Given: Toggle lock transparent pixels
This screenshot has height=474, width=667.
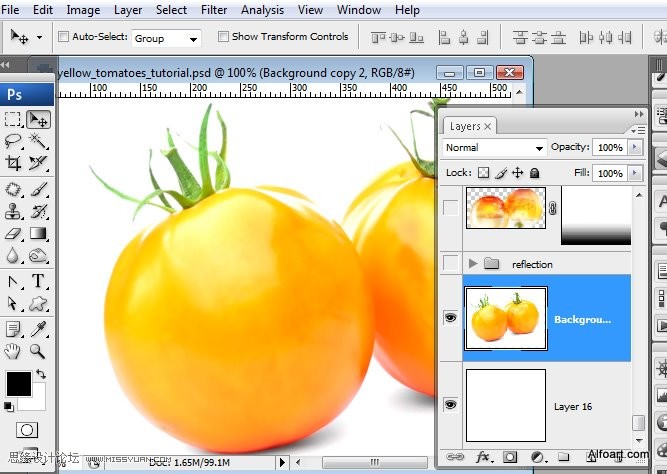Looking at the screenshot, I should coord(483,172).
